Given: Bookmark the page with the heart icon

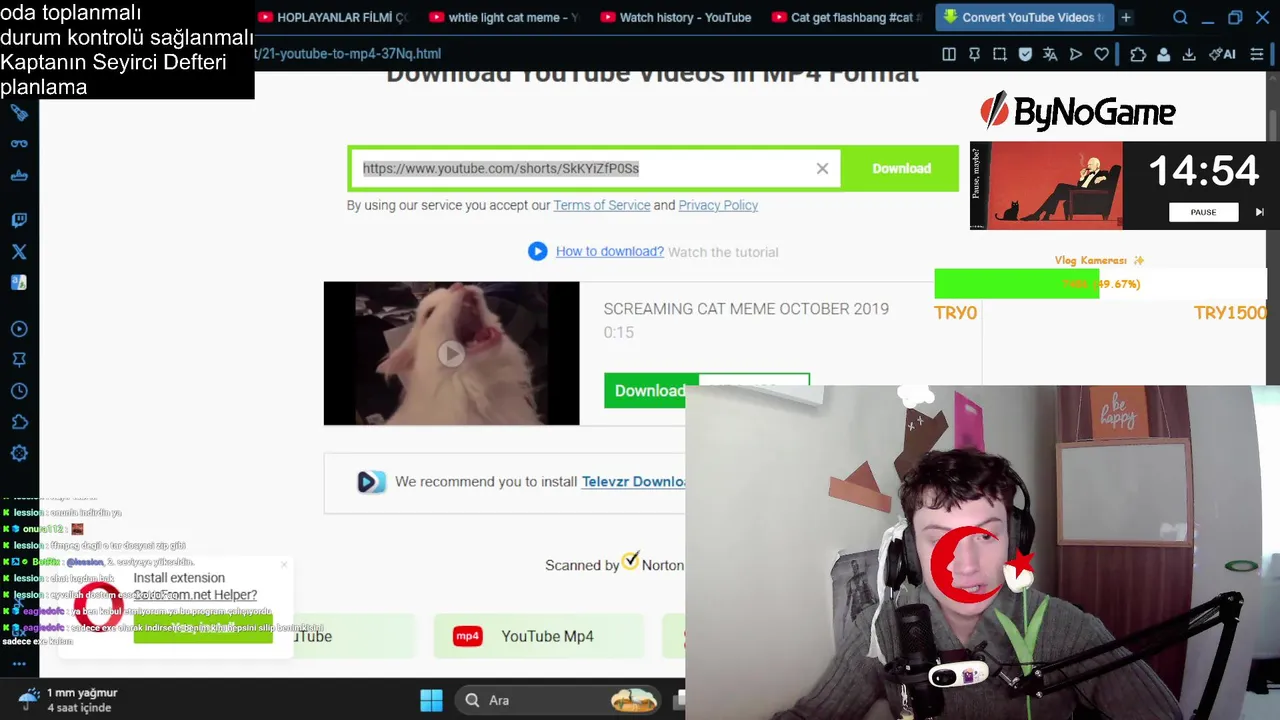Looking at the screenshot, I should pos(1101,54).
